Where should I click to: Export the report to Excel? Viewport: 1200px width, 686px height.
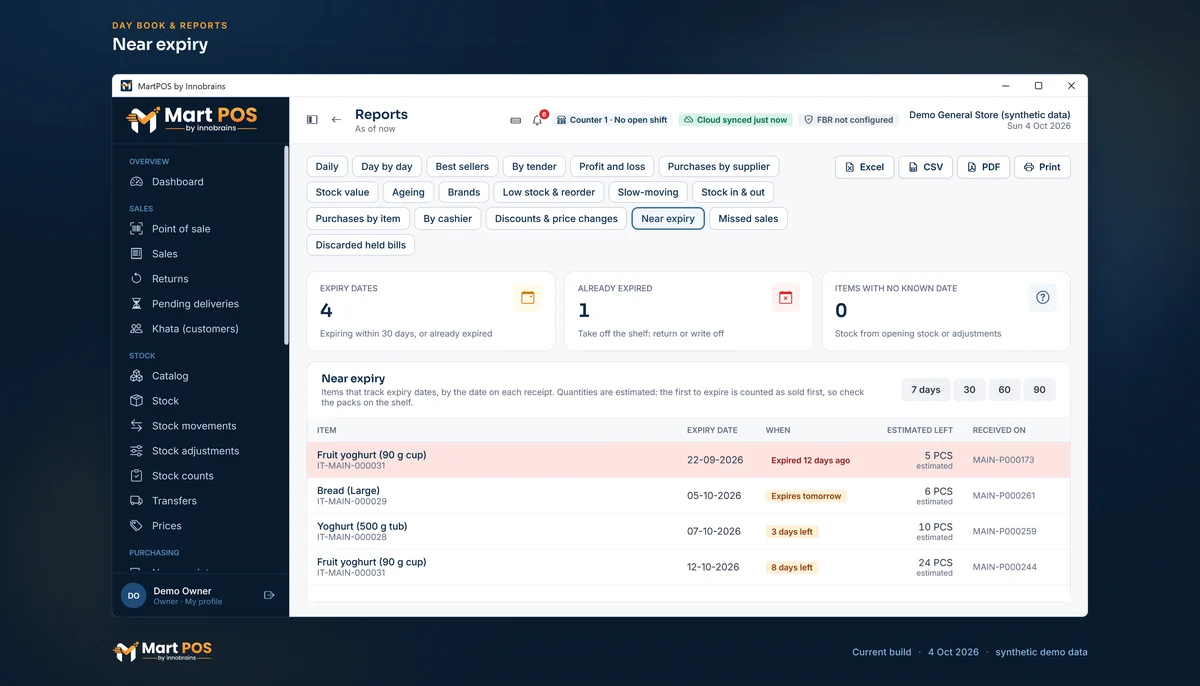point(864,167)
